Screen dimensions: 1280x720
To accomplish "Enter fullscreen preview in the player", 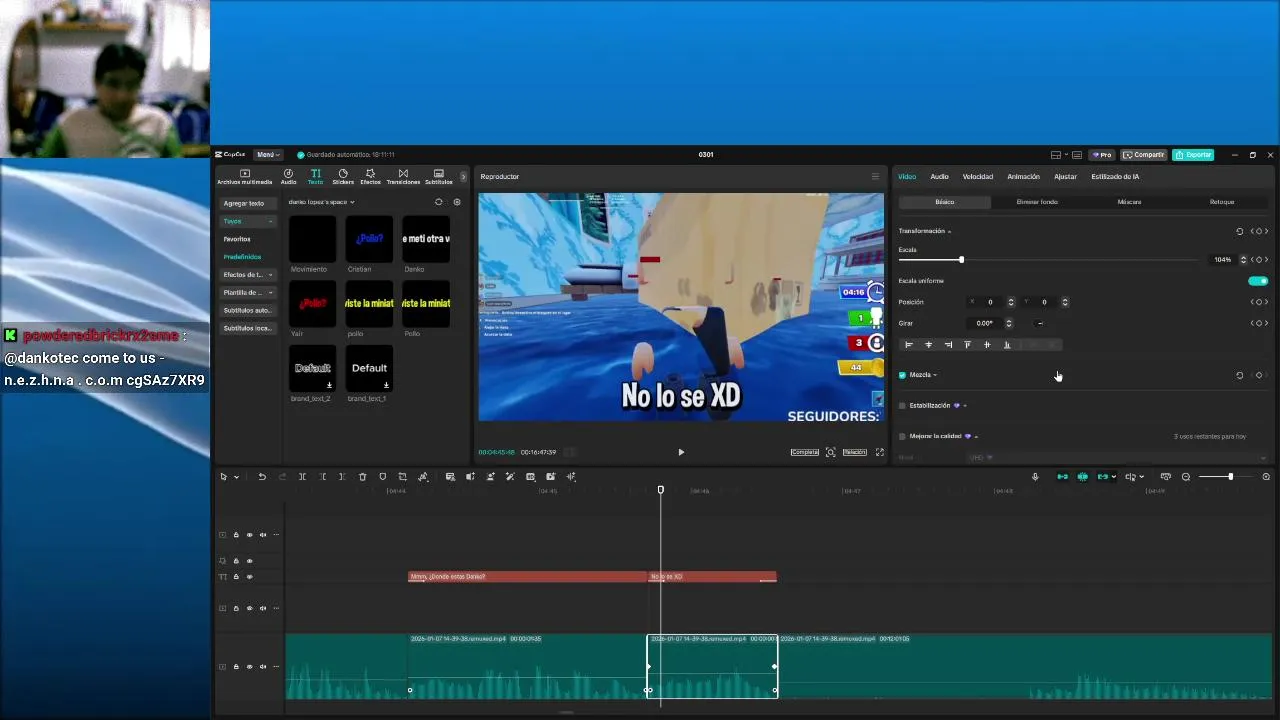I will [880, 452].
